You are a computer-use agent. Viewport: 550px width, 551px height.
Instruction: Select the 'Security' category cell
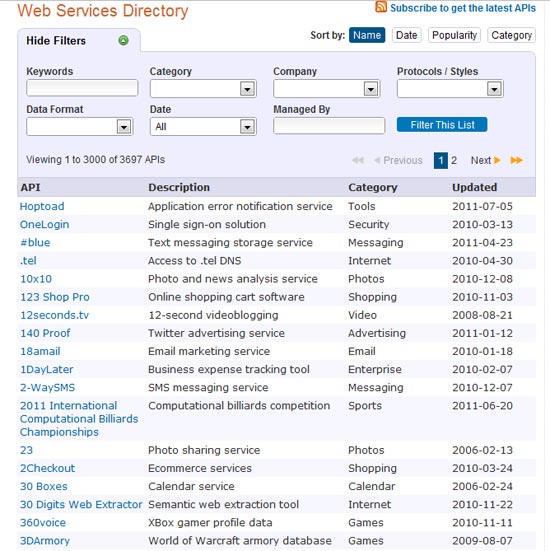[x=368, y=225]
